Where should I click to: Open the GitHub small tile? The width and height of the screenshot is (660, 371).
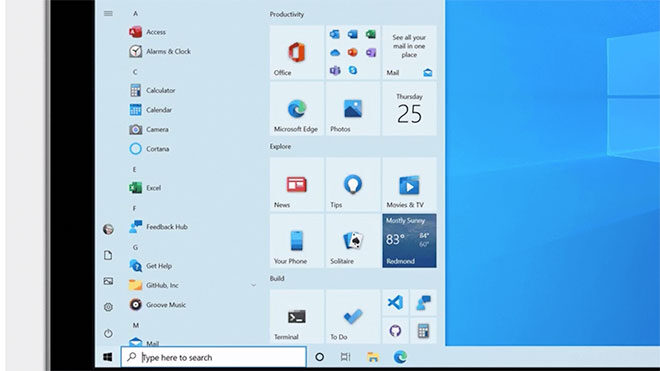395,331
